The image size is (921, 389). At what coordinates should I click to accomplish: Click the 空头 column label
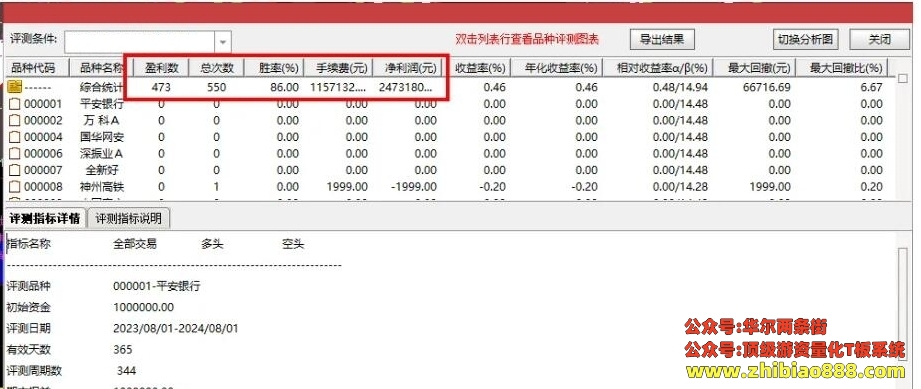(x=293, y=244)
